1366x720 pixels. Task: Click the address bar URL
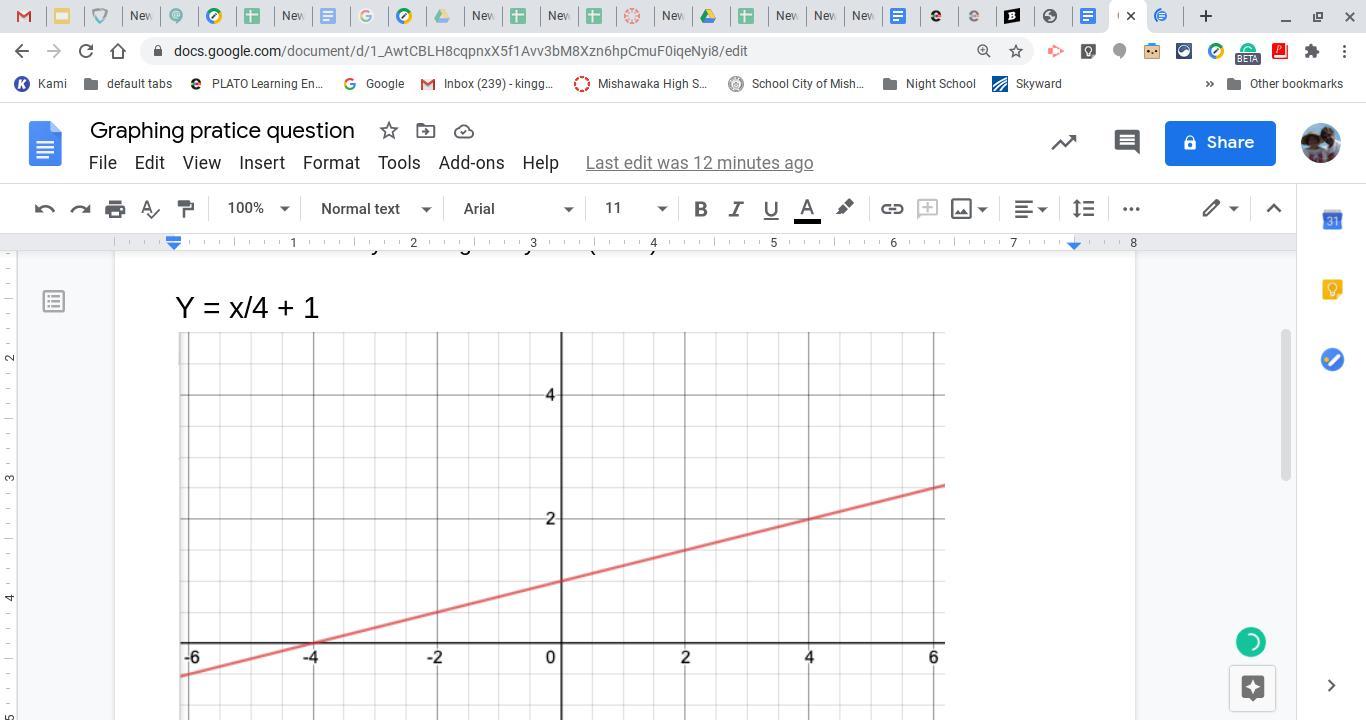[x=460, y=51]
